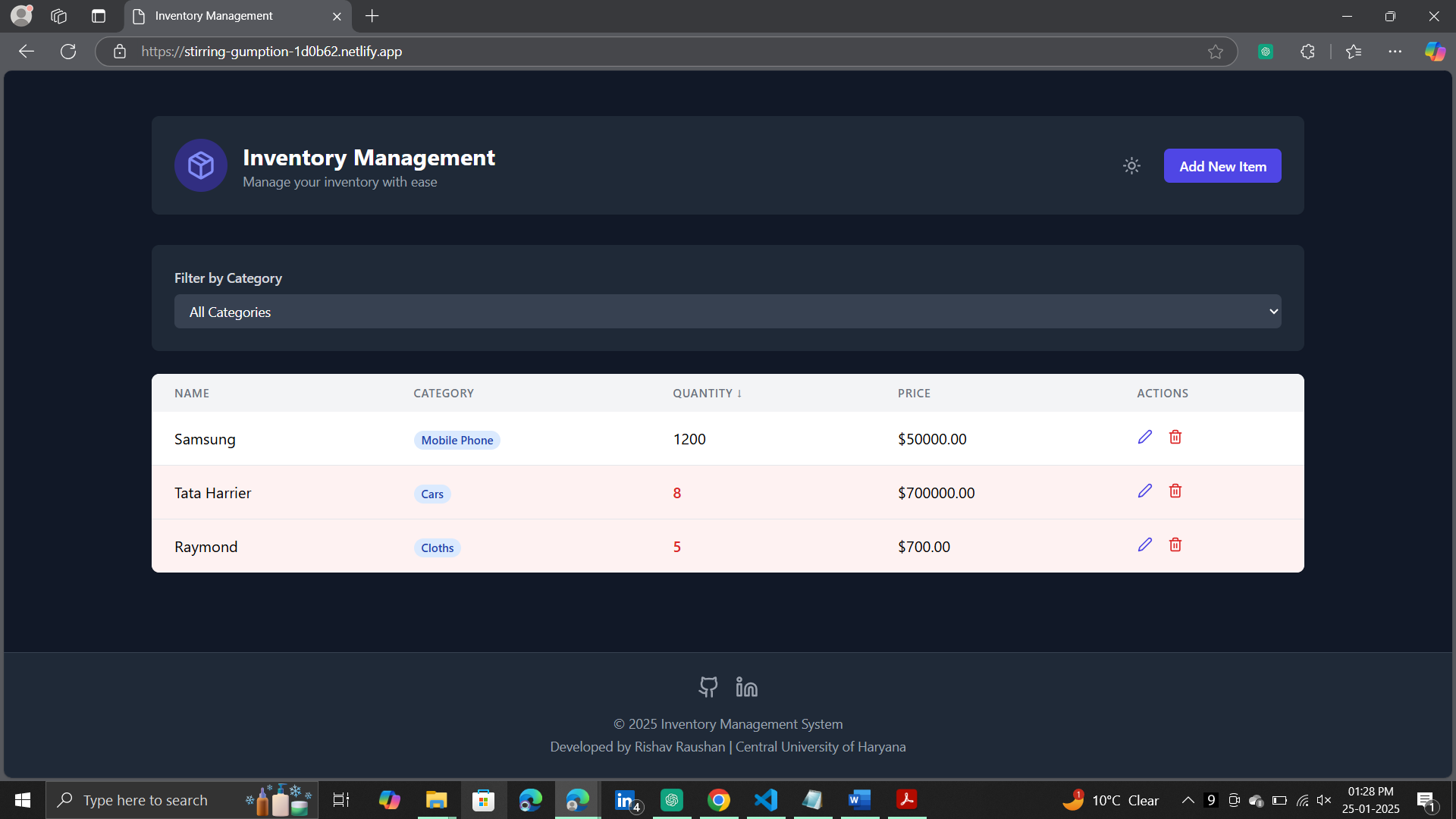Click the trash icon for Raymond

click(x=1175, y=544)
